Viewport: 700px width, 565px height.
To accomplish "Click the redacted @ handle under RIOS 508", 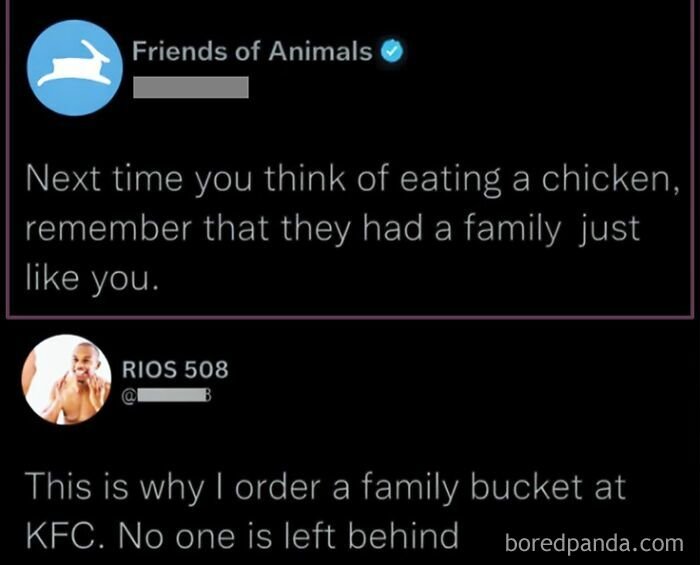I will (167, 396).
